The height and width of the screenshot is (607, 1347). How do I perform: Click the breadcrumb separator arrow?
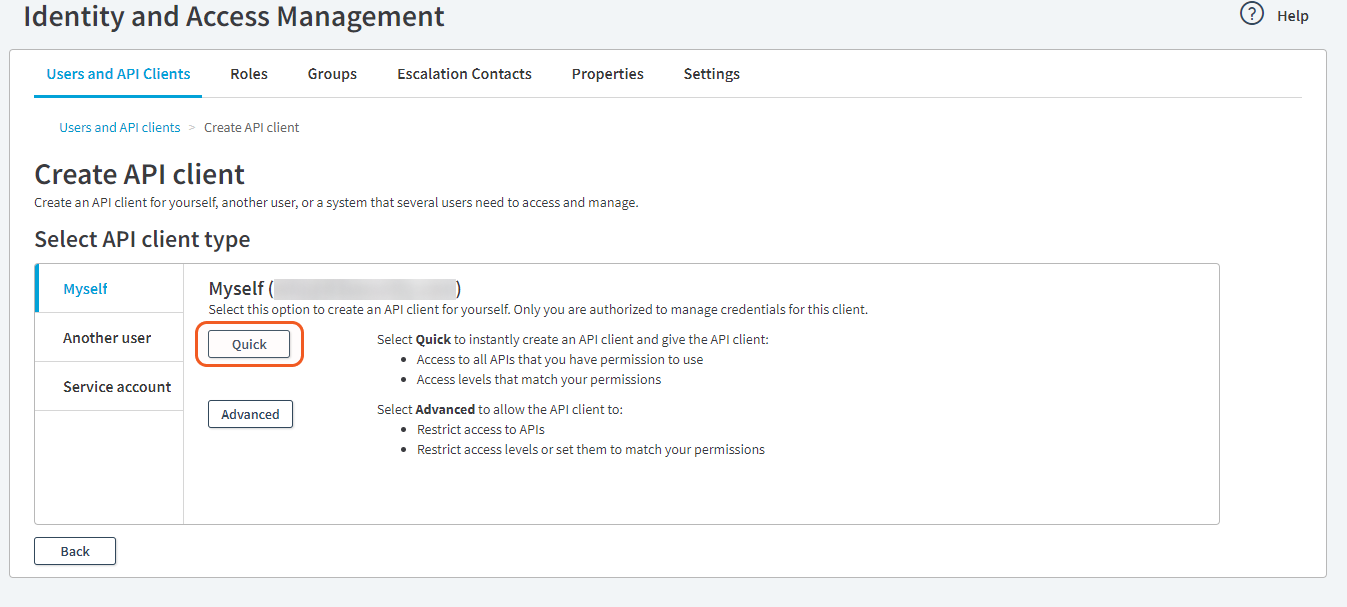(x=192, y=128)
